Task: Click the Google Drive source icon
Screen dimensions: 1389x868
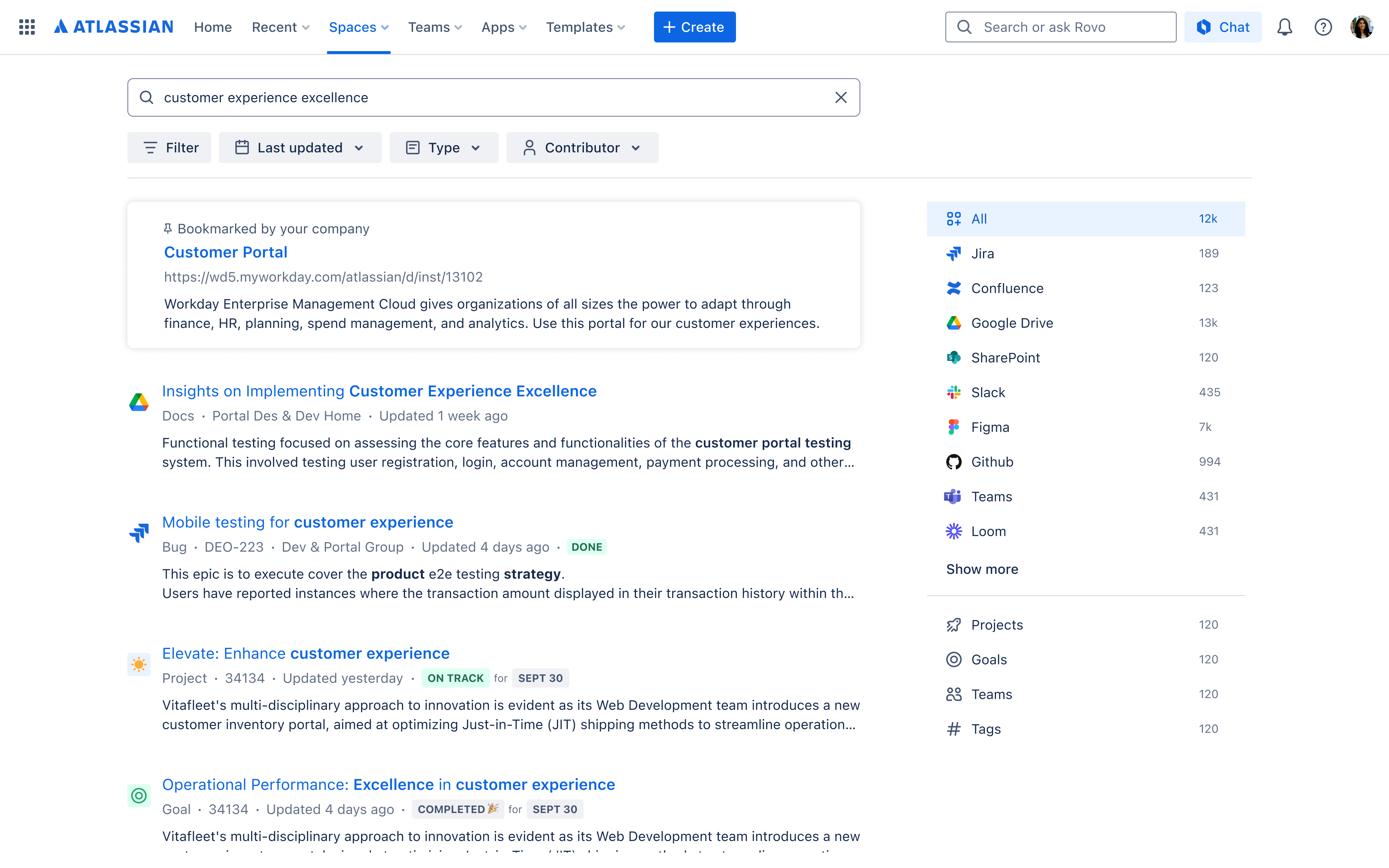Action: pos(953,323)
